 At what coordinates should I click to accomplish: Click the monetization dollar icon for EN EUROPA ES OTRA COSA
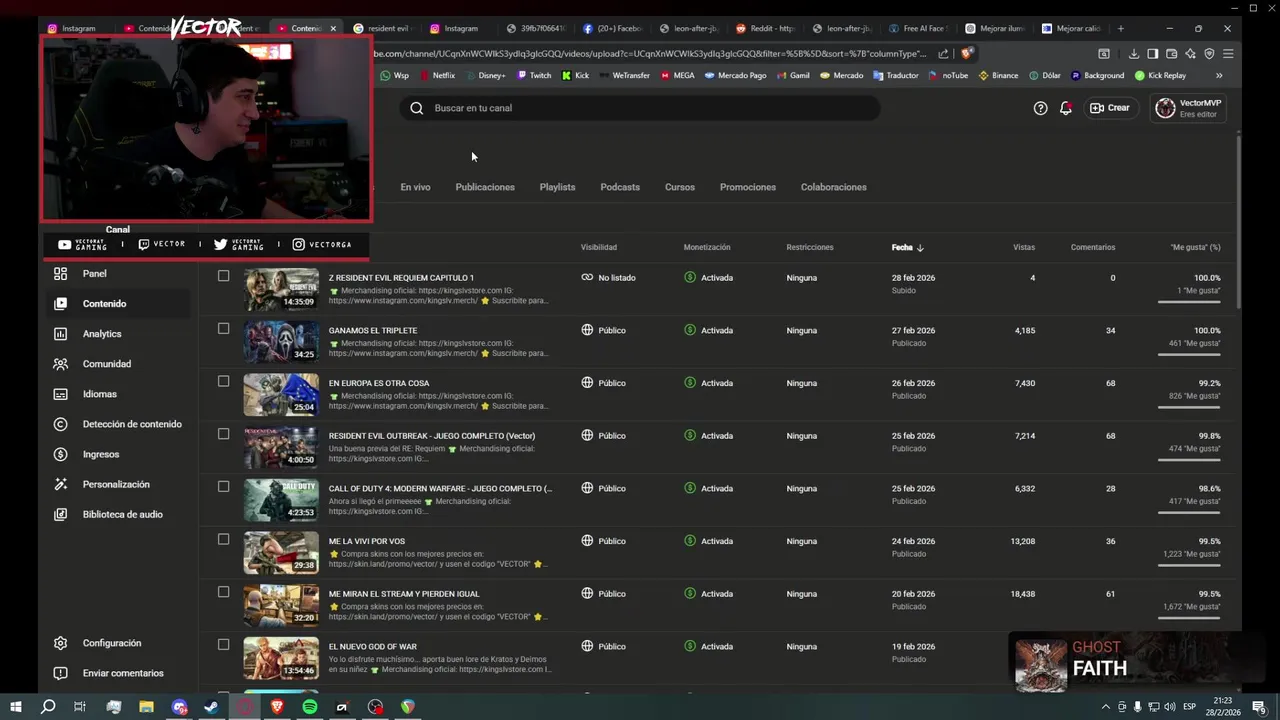point(690,383)
